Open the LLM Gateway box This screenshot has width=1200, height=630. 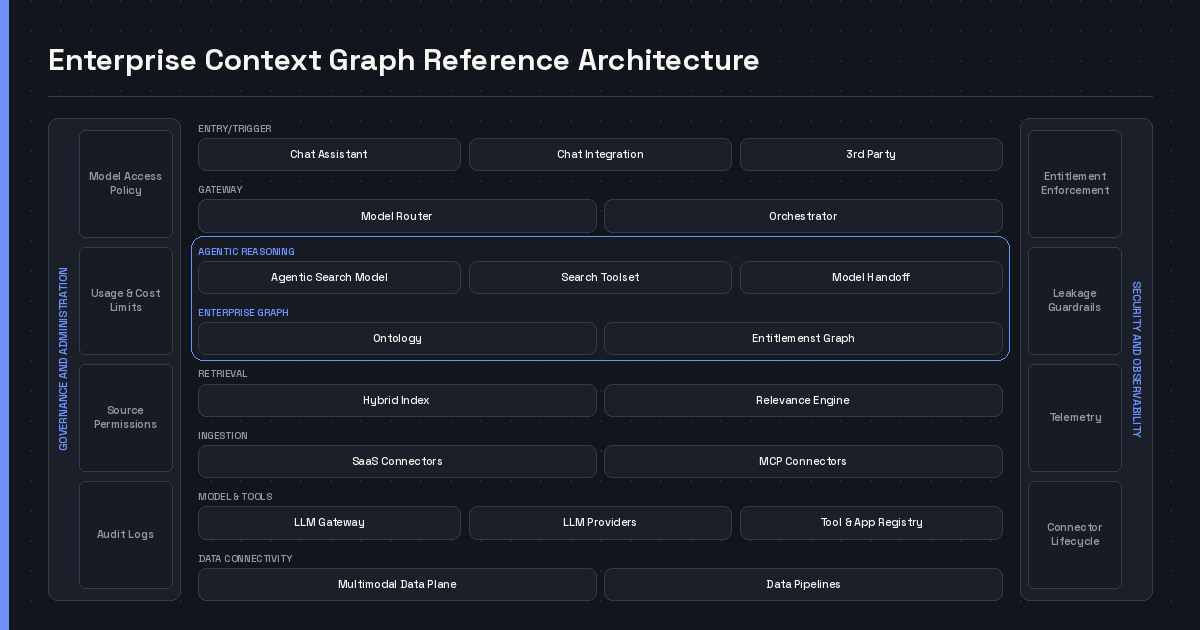[329, 522]
